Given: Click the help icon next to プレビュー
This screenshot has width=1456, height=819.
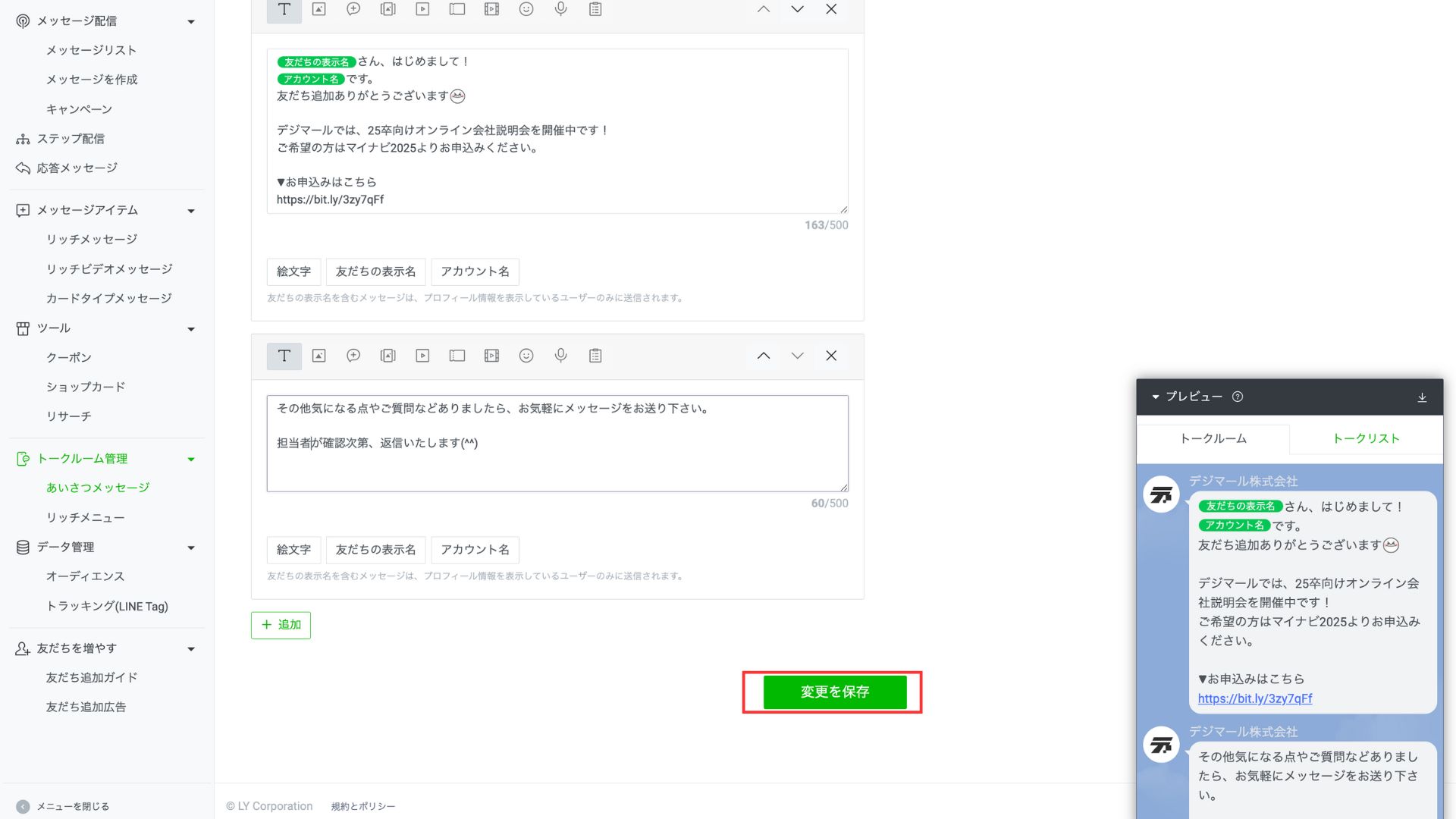Looking at the screenshot, I should (x=1238, y=397).
